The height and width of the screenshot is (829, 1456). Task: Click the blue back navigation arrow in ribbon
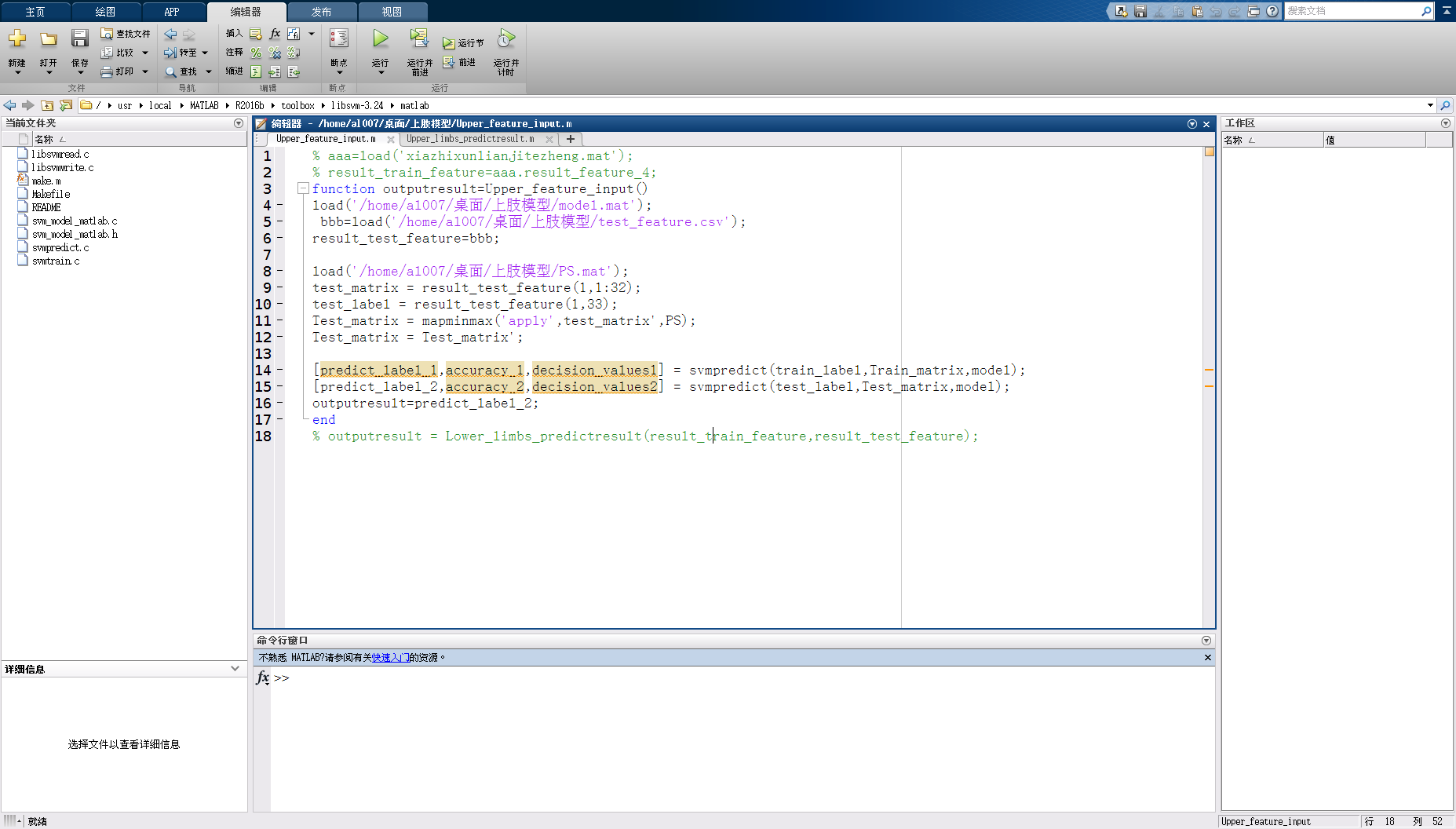pyautogui.click(x=170, y=34)
